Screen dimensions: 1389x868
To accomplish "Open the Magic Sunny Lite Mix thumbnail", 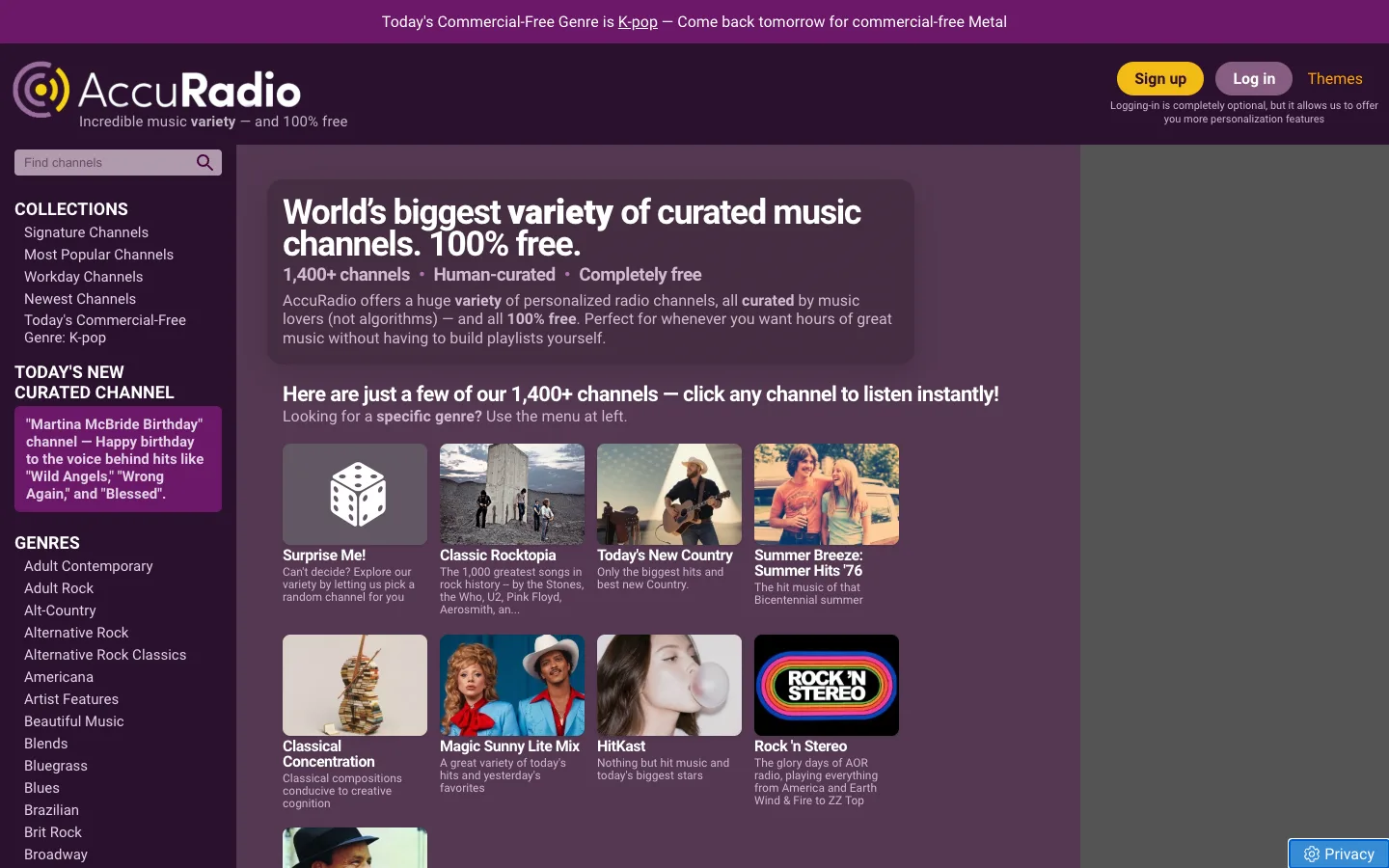I will [x=512, y=685].
